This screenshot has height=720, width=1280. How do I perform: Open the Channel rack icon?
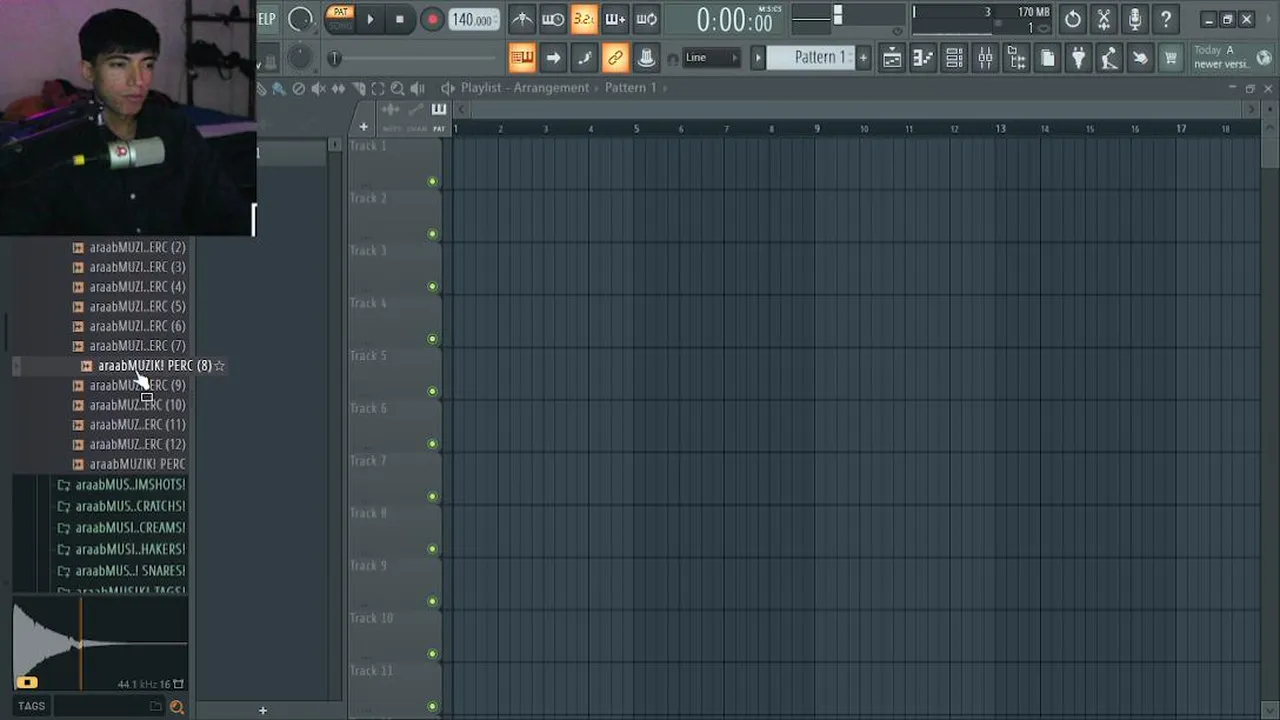(954, 58)
